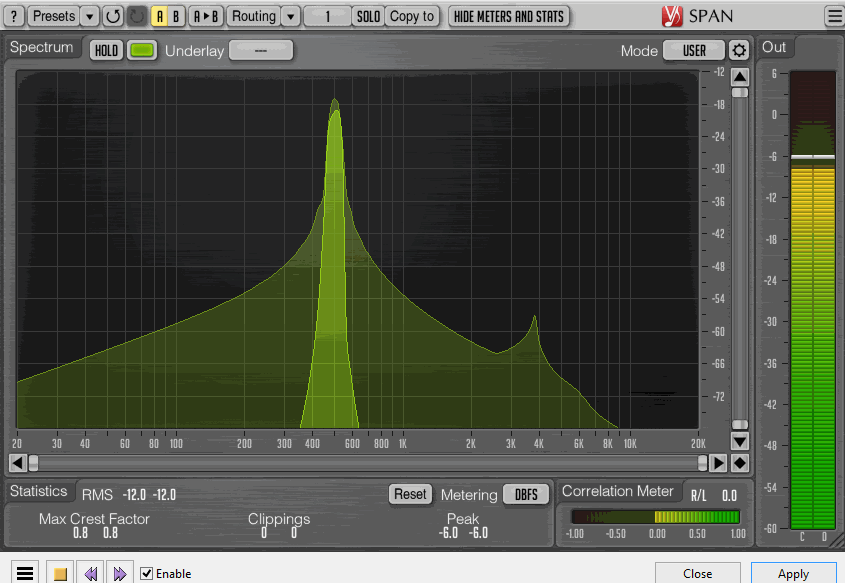Open the Presets menu

click(x=53, y=16)
